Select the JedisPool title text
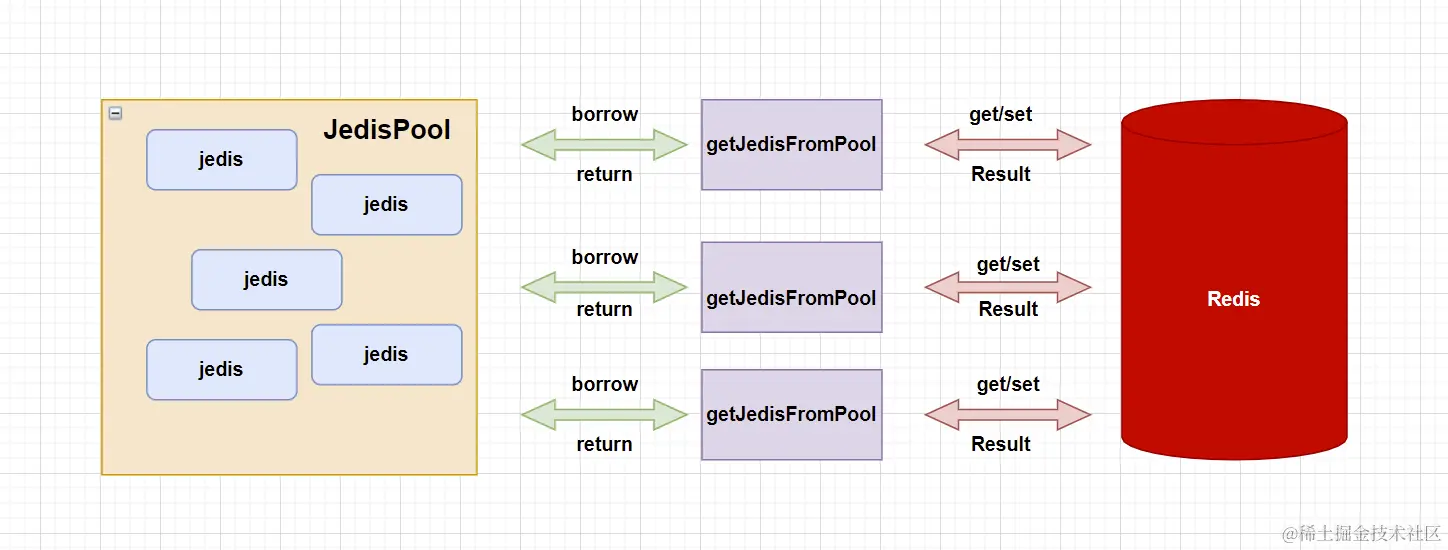The image size is (1448, 550). pos(387,130)
